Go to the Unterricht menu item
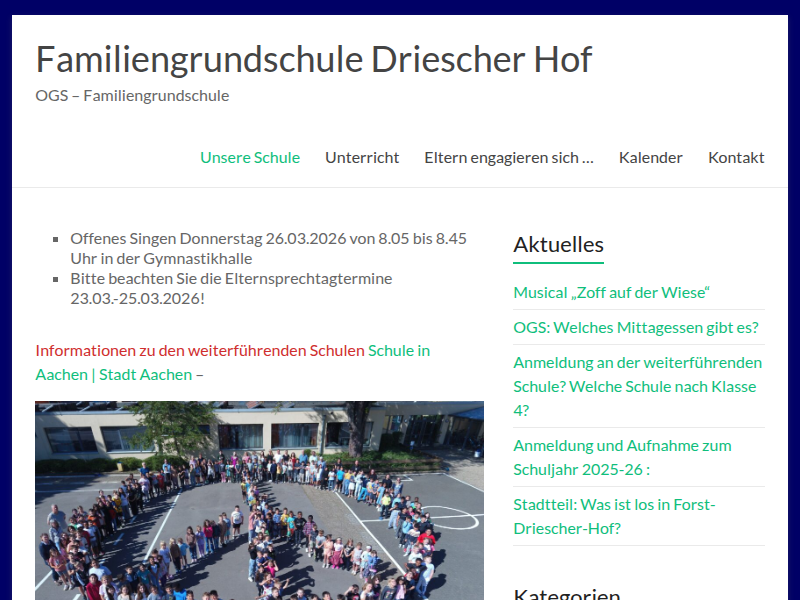 [x=362, y=157]
